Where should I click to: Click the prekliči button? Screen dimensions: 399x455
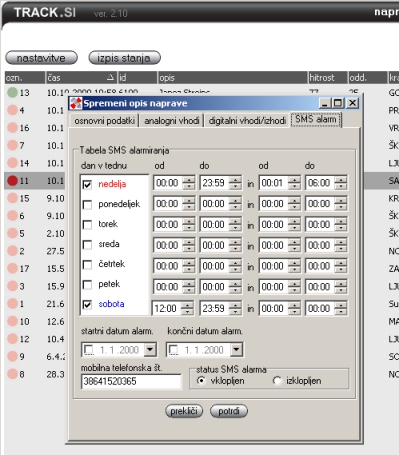184,411
